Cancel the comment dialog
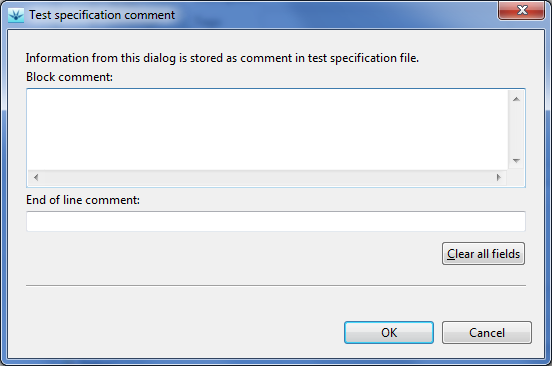Image resolution: width=552 pixels, height=366 pixels. tap(487, 333)
